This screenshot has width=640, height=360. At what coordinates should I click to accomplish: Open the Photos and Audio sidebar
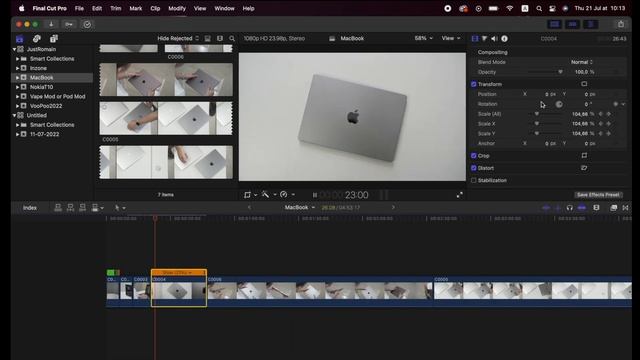point(37,39)
